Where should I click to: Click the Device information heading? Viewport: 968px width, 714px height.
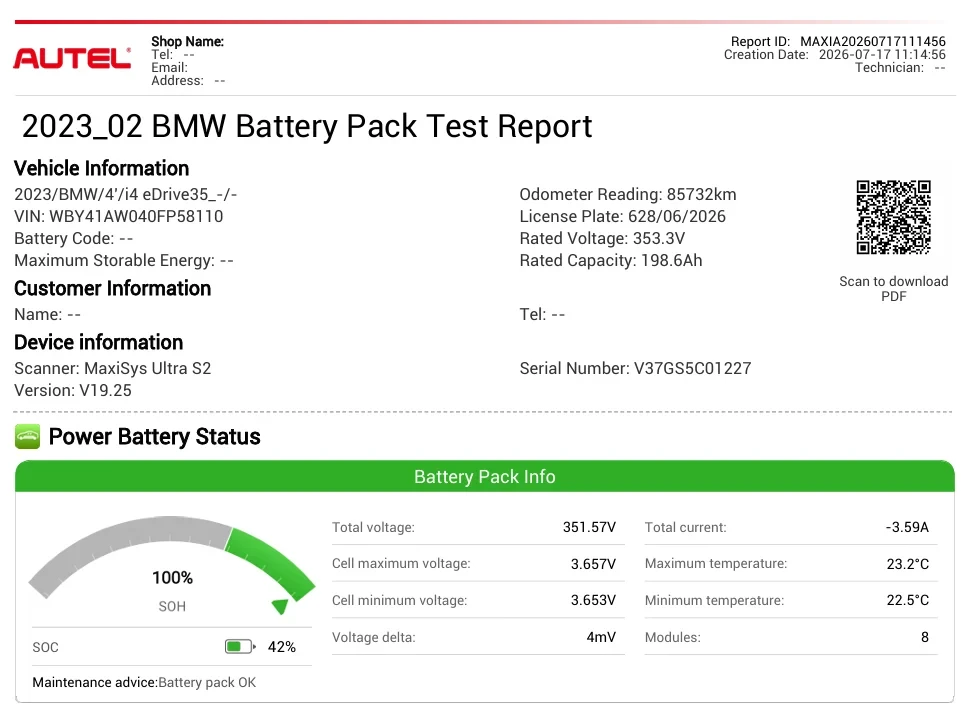pyautogui.click(x=99, y=342)
